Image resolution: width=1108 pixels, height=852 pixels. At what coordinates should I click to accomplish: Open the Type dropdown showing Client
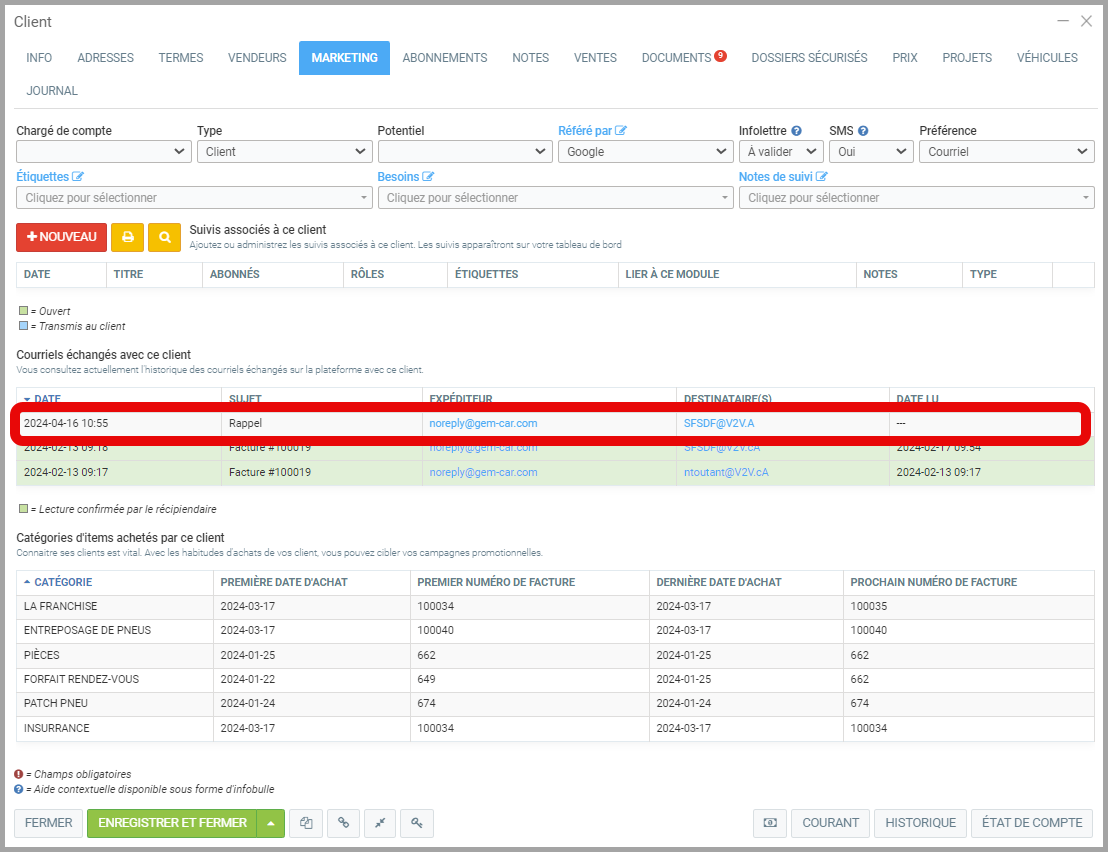click(x=284, y=152)
